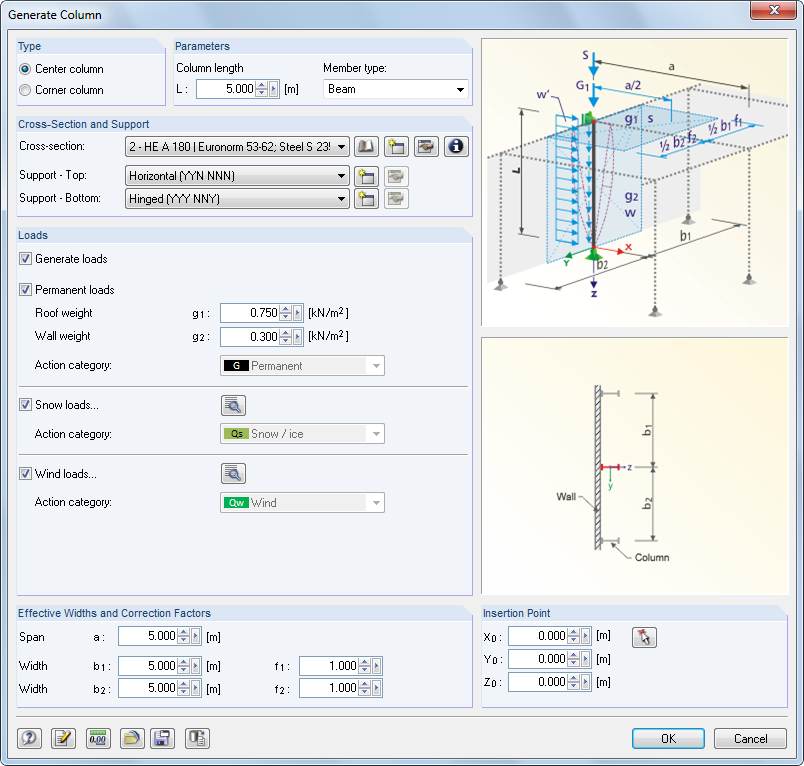
Task: Click the 3D column load diagram
Action: point(635,183)
